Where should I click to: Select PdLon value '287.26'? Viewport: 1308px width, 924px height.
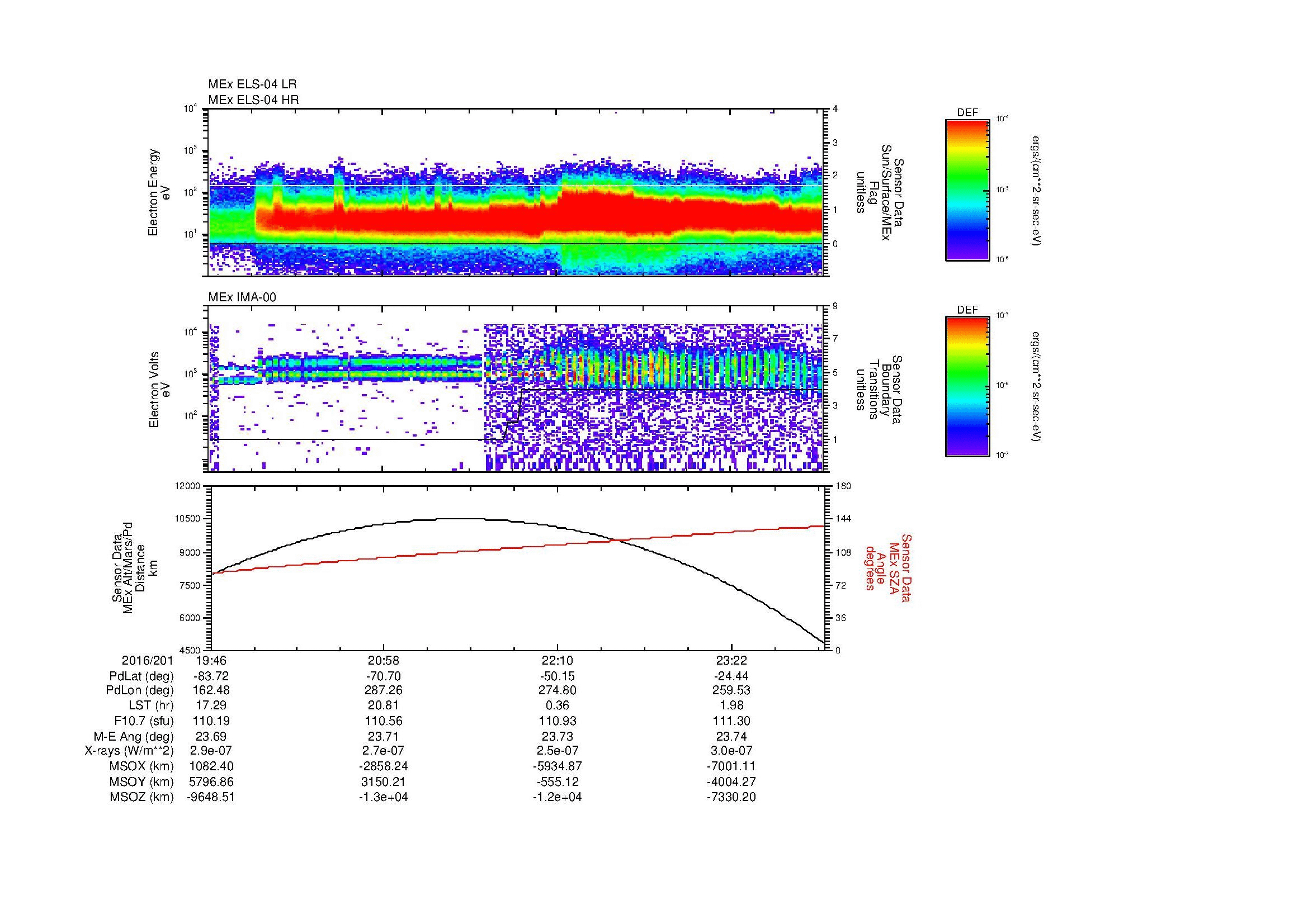point(384,690)
